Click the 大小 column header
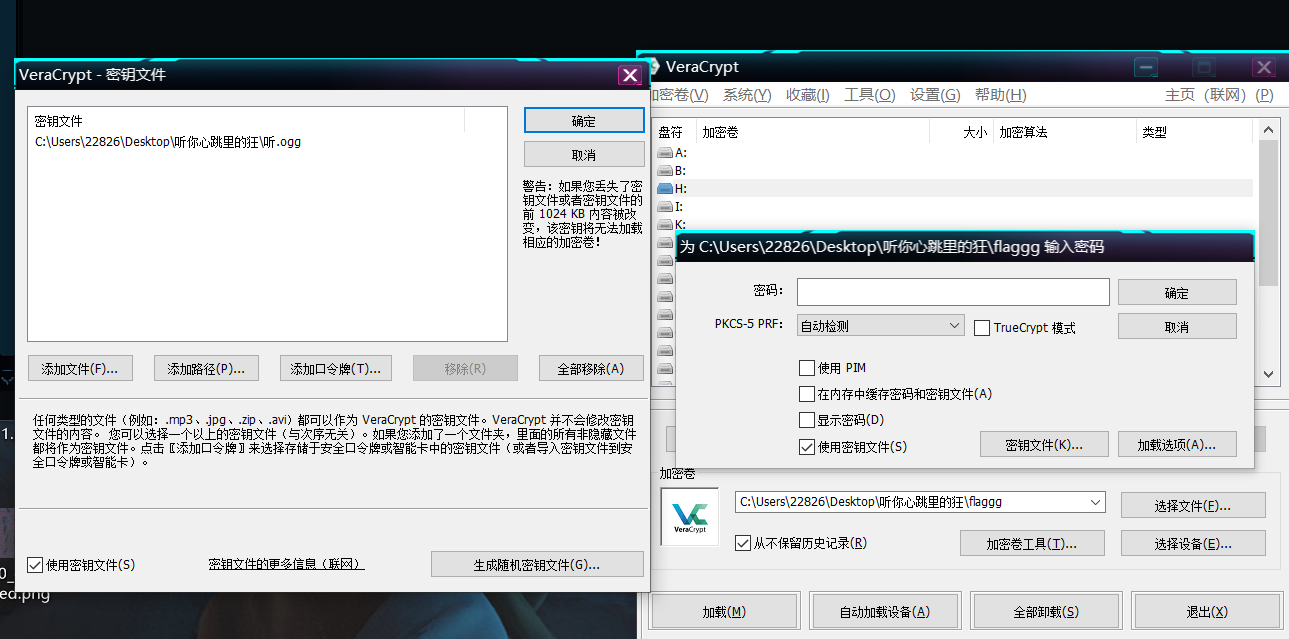This screenshot has width=1289, height=639. pyautogui.click(x=960, y=132)
